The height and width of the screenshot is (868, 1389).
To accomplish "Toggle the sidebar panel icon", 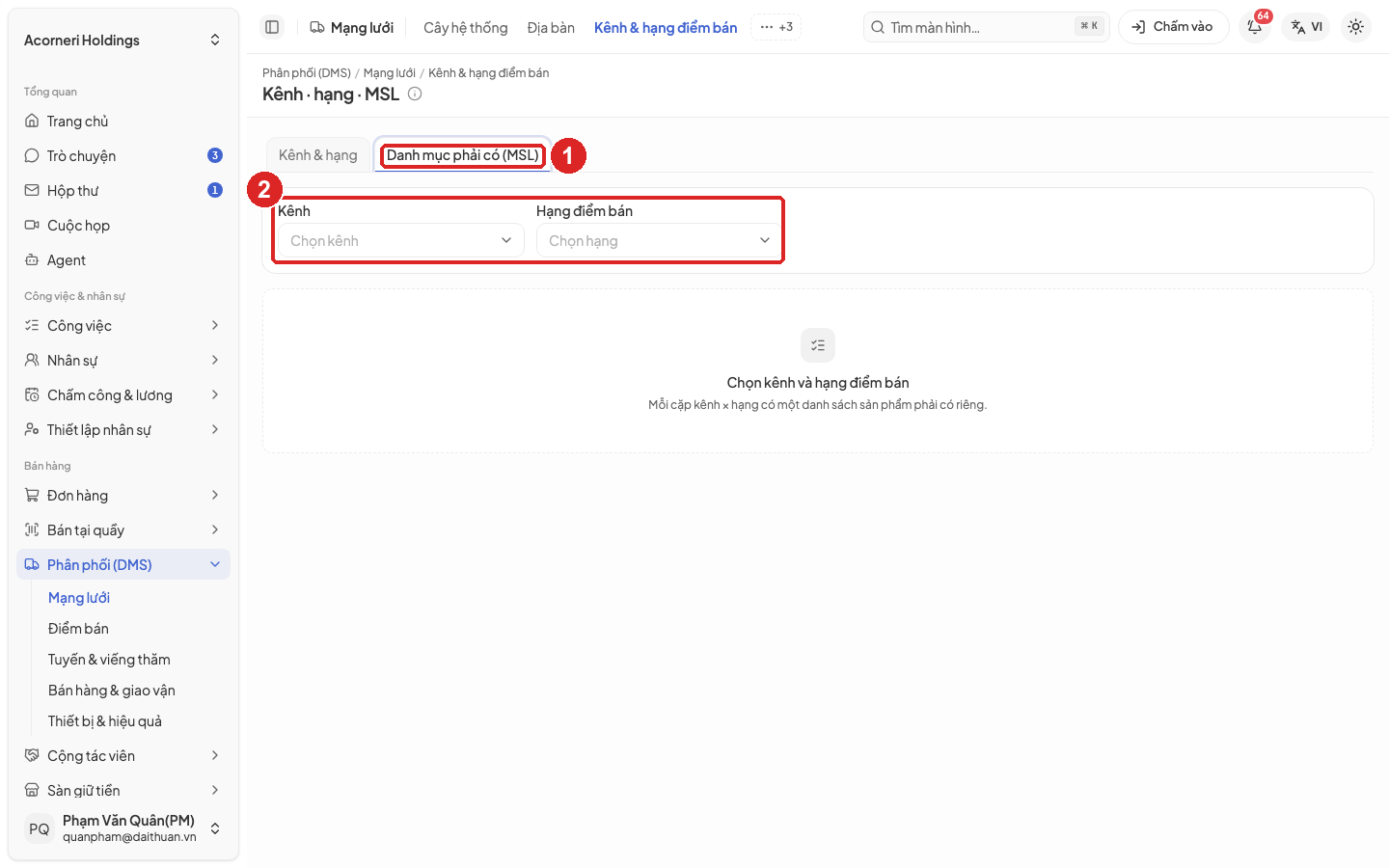I will click(272, 27).
